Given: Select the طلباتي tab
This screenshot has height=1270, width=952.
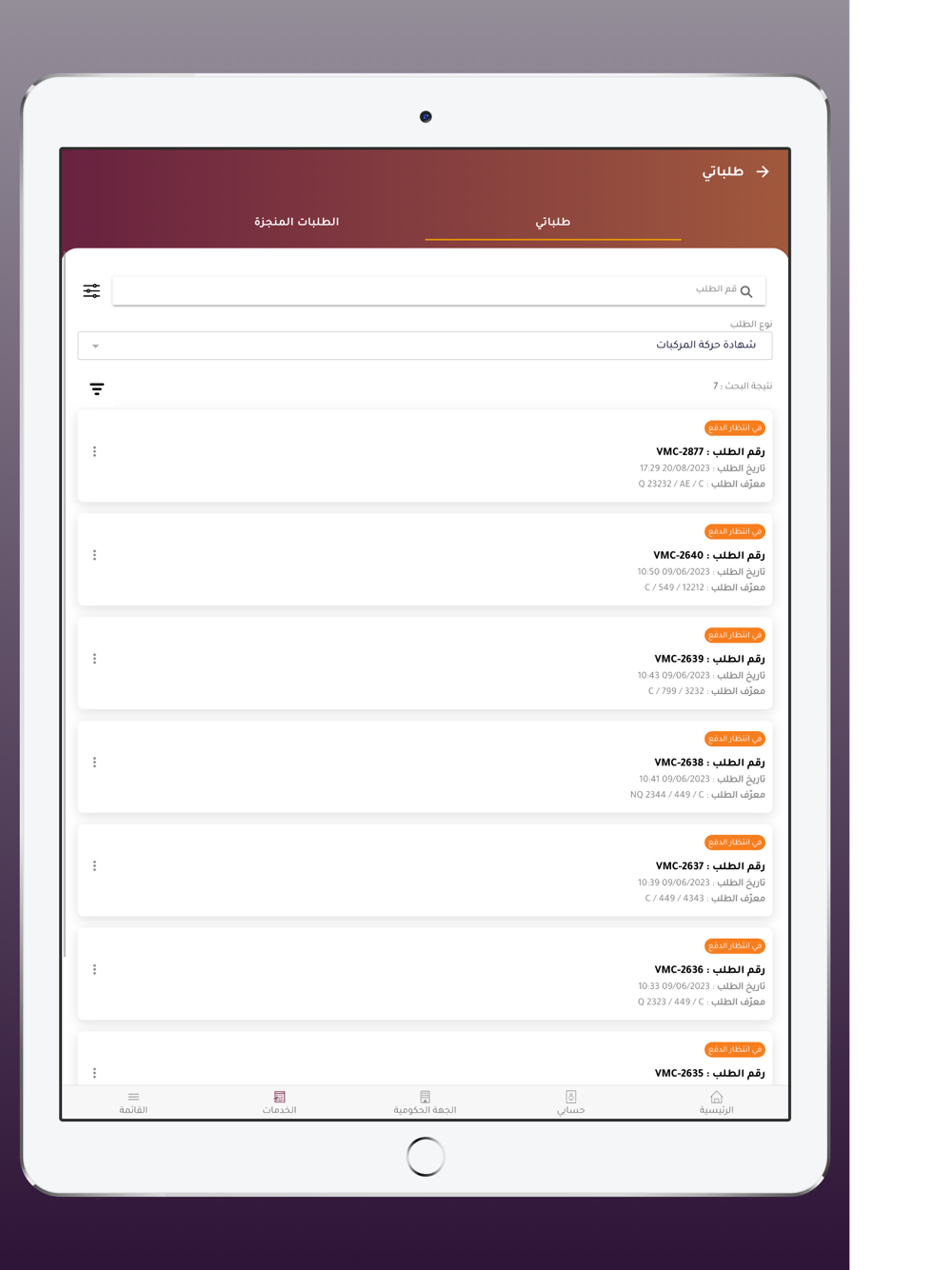Looking at the screenshot, I should pos(553,222).
